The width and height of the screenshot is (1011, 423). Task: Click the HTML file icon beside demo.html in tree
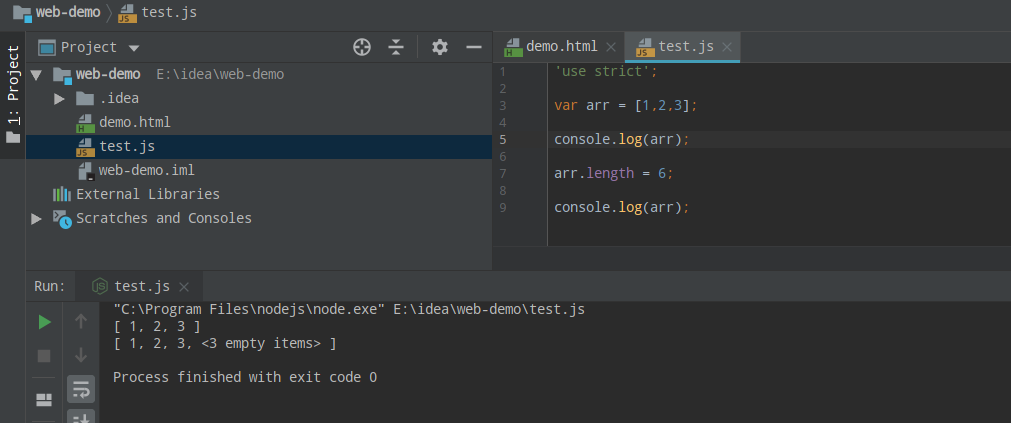(x=85, y=123)
